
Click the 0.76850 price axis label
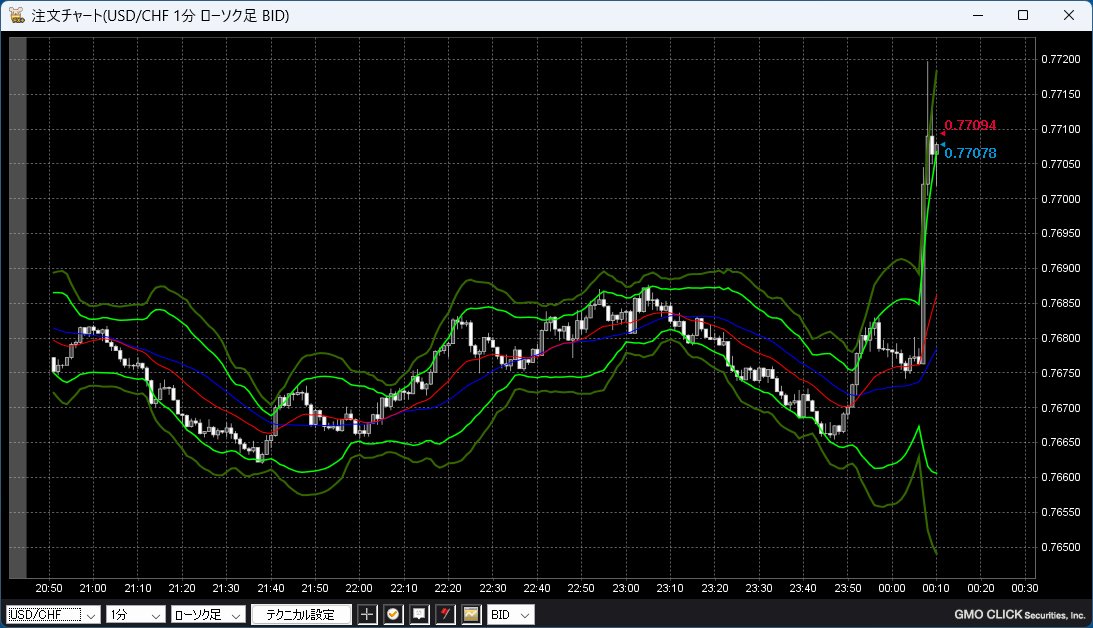coord(1060,303)
